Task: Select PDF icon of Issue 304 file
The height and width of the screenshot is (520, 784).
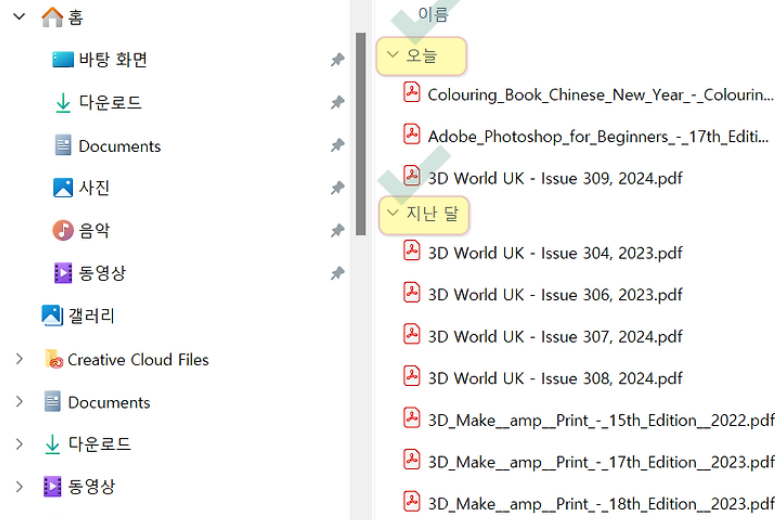Action: click(412, 251)
